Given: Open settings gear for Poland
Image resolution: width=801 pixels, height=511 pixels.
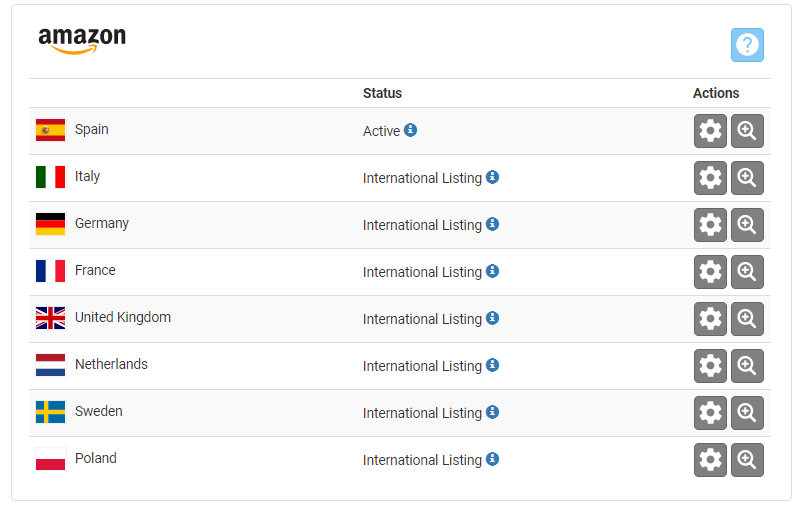Looking at the screenshot, I should pyautogui.click(x=710, y=460).
